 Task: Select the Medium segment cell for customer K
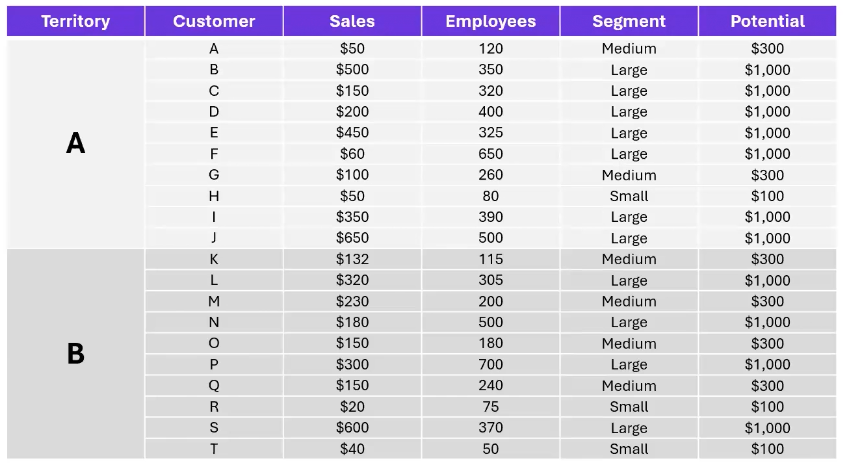(629, 259)
